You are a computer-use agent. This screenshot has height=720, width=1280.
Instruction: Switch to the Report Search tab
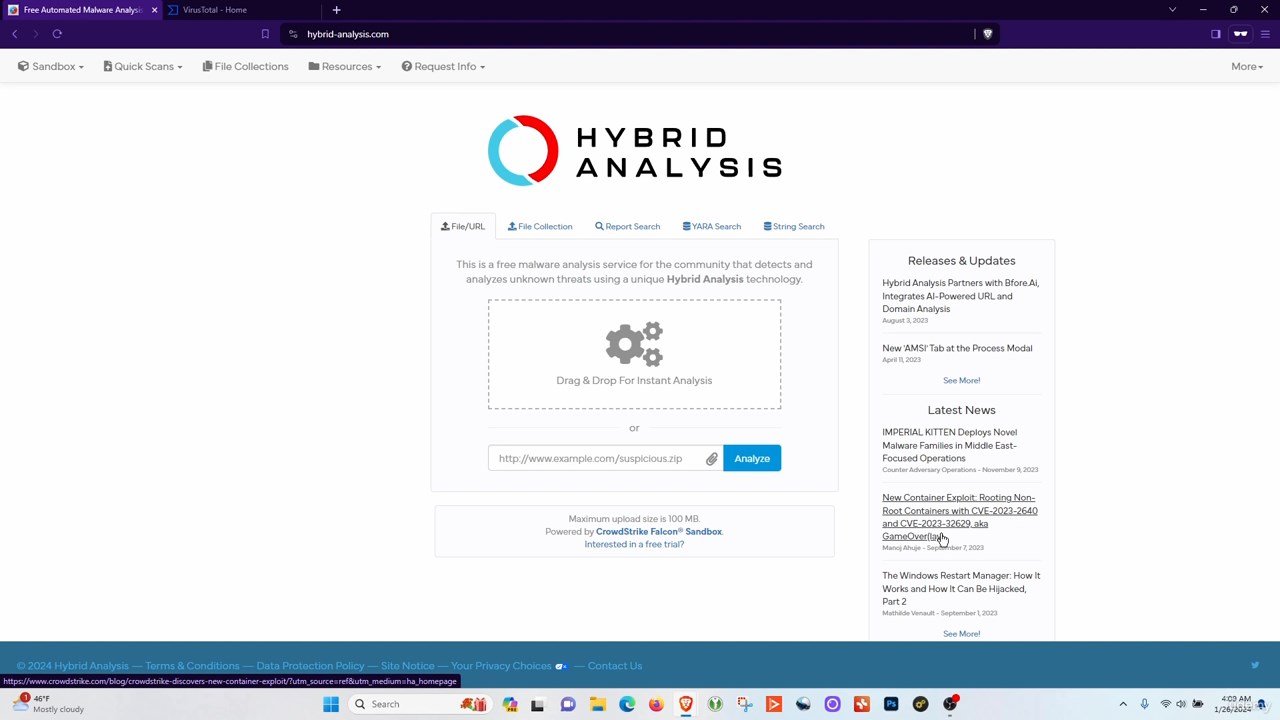[627, 226]
